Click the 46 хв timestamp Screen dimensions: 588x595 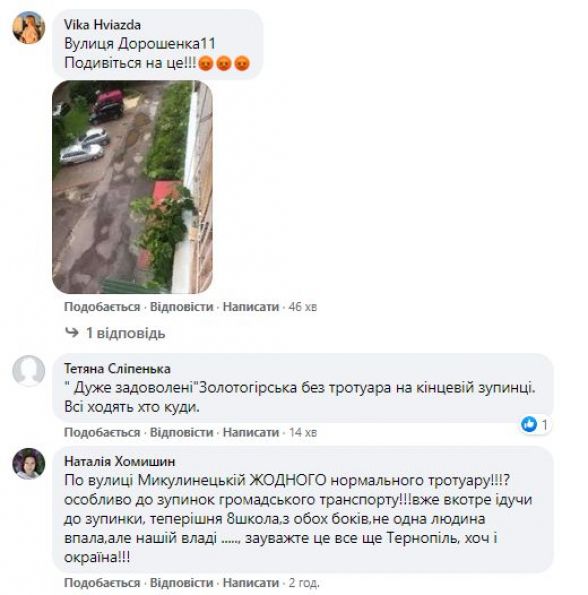coord(302,307)
